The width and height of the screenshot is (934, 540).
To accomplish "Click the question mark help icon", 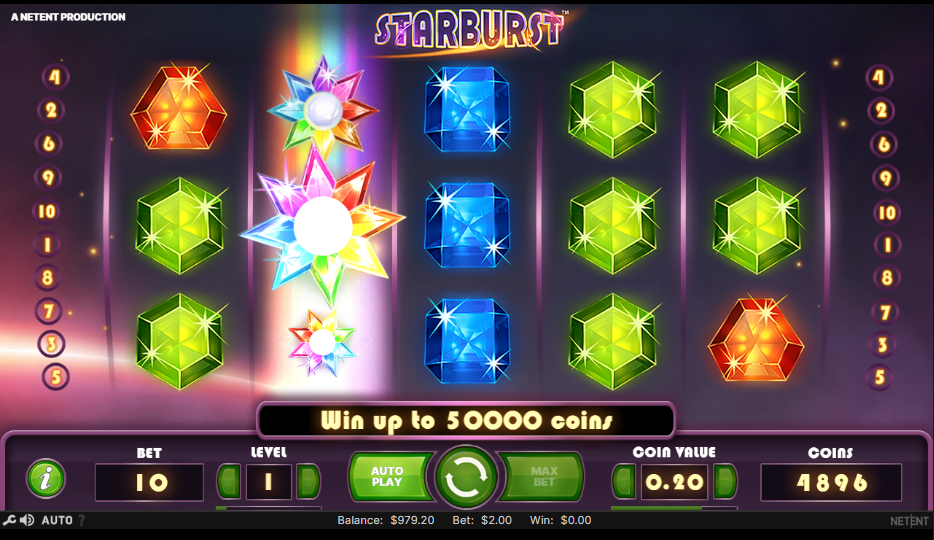I will tap(82, 520).
